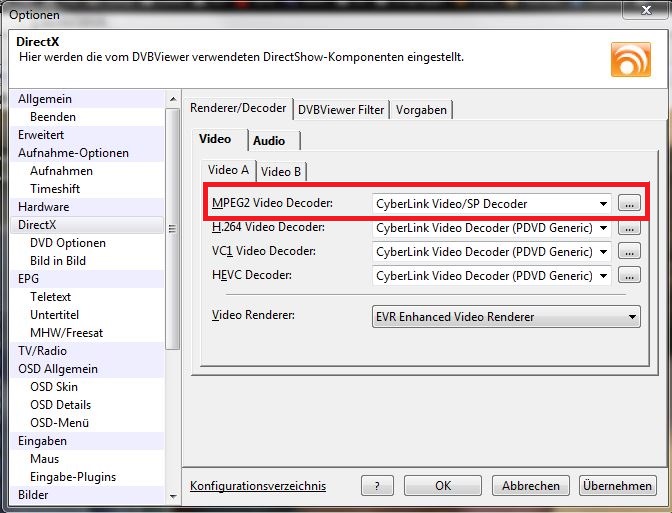The image size is (672, 513).
Task: Open the Konfigurationsverzeichnis link
Action: click(258, 487)
